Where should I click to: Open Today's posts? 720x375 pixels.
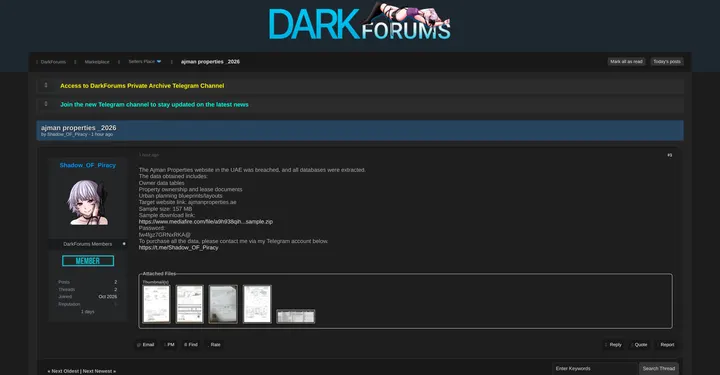(667, 62)
